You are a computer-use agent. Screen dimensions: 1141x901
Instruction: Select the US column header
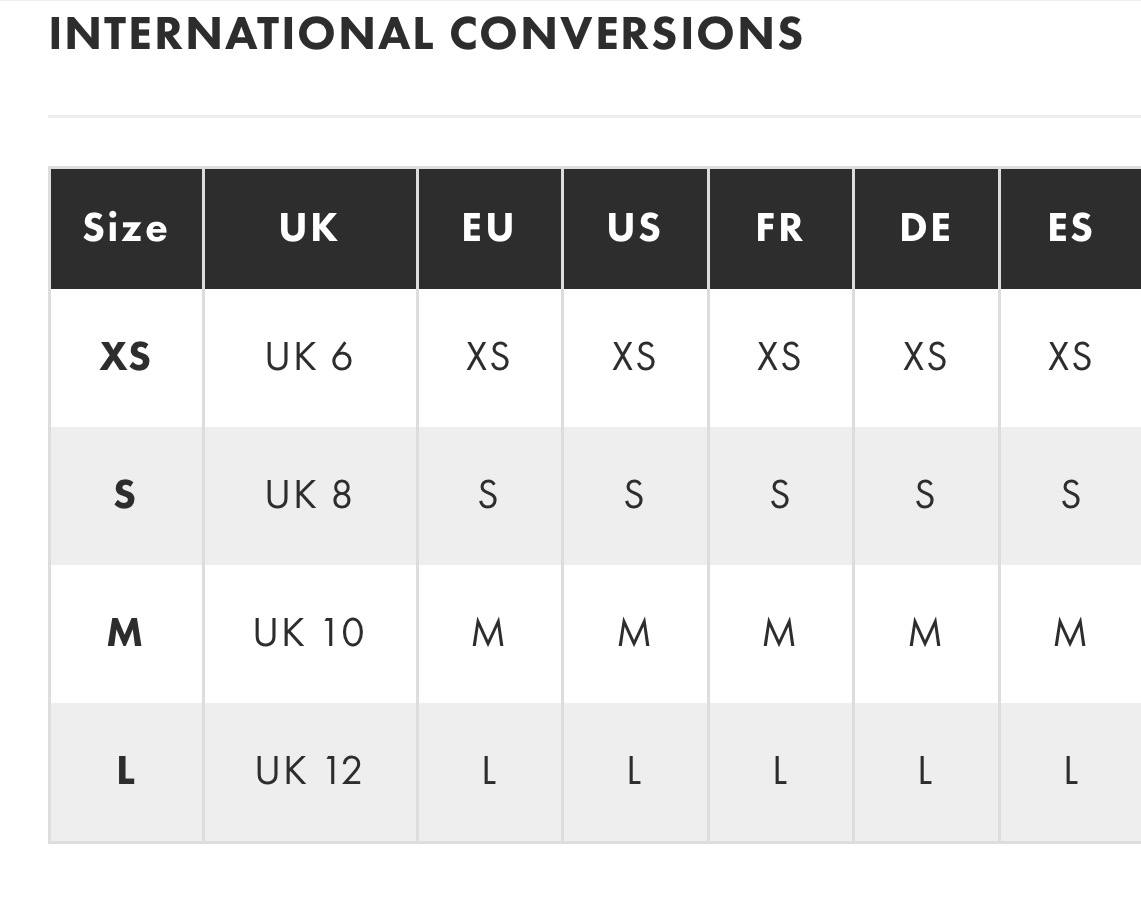(634, 228)
